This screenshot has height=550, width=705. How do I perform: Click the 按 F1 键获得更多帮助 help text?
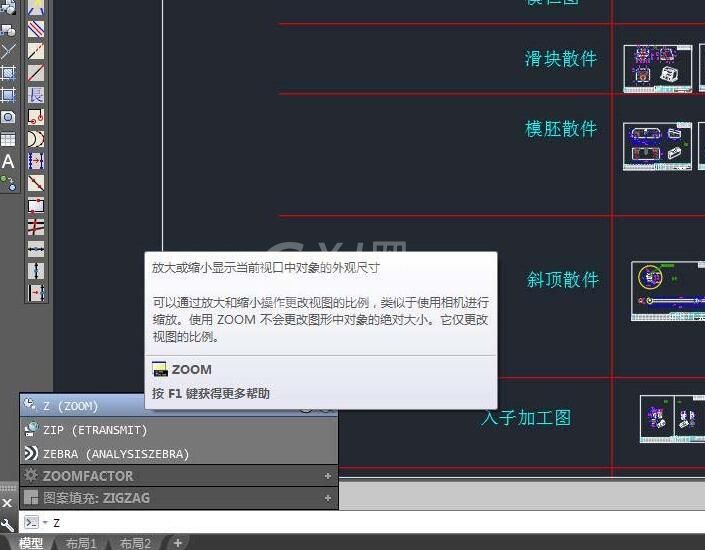coord(211,393)
